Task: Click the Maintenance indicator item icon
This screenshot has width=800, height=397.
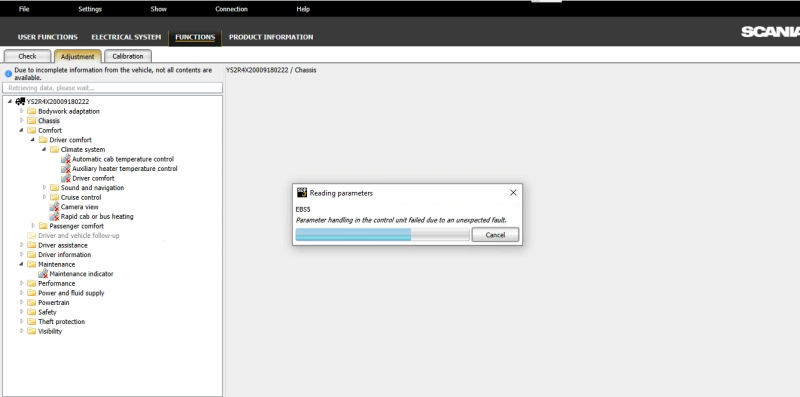Action: point(43,274)
